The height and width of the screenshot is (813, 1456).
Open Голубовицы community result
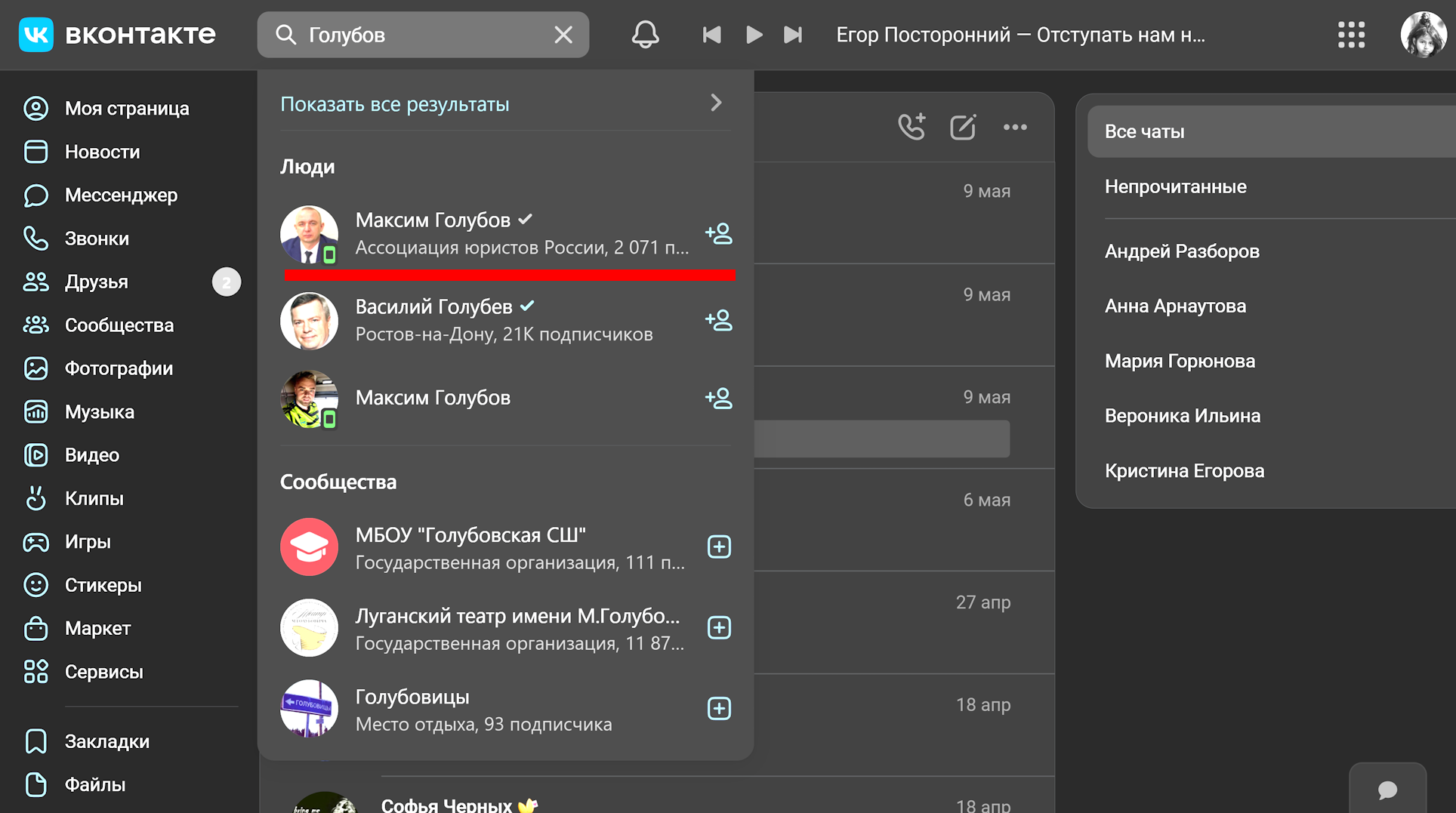[505, 709]
